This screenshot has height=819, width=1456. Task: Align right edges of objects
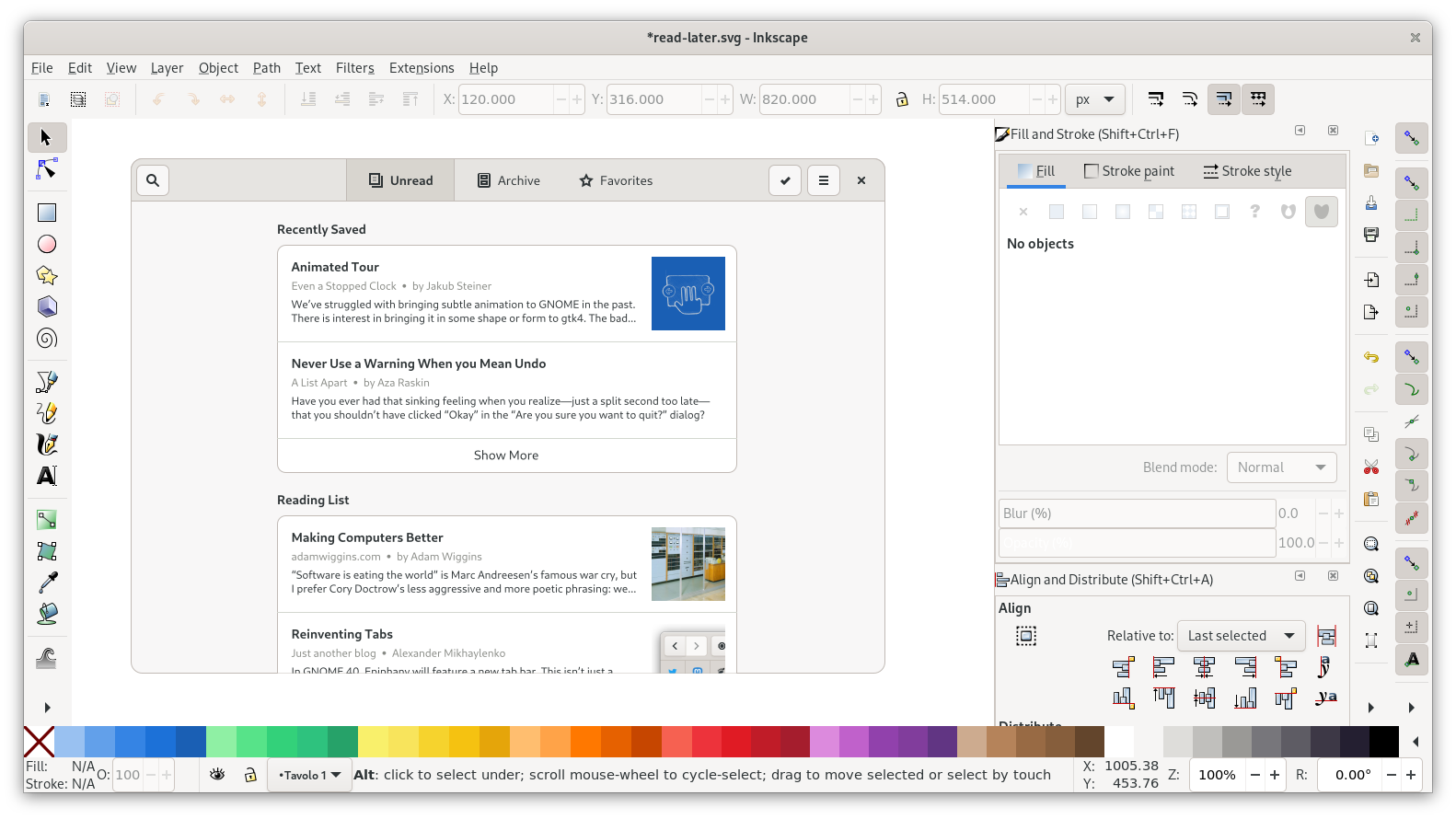pos(1245,667)
